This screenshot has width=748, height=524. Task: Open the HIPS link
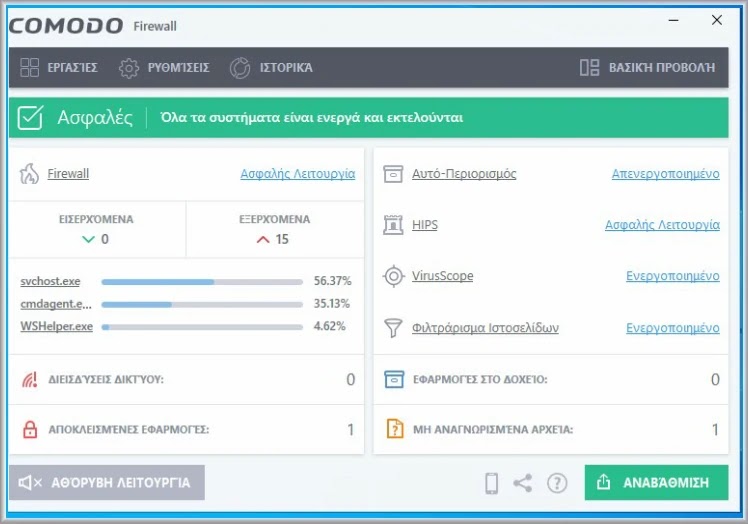[x=425, y=224]
